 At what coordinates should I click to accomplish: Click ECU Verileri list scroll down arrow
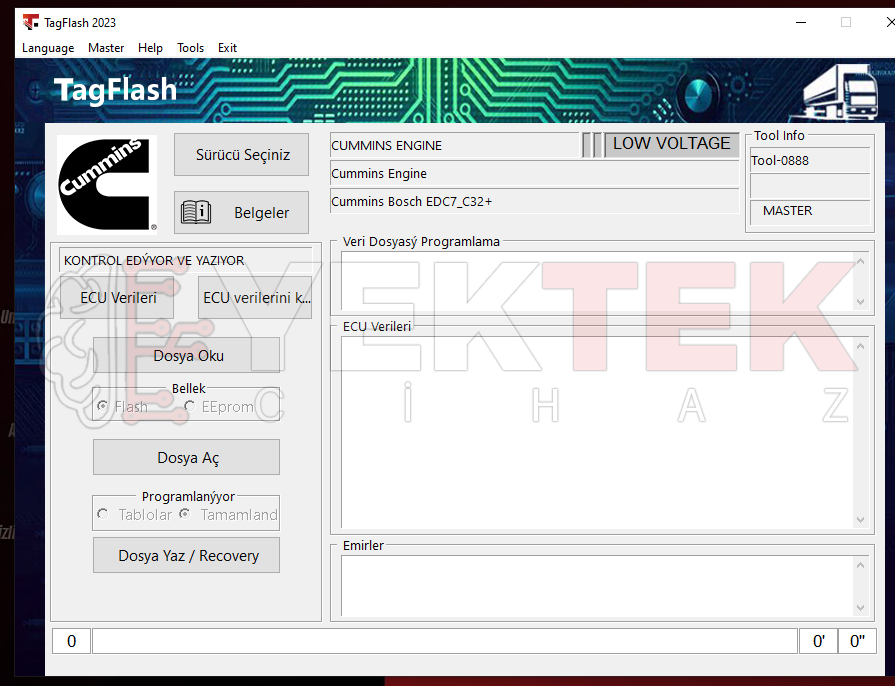point(861,520)
